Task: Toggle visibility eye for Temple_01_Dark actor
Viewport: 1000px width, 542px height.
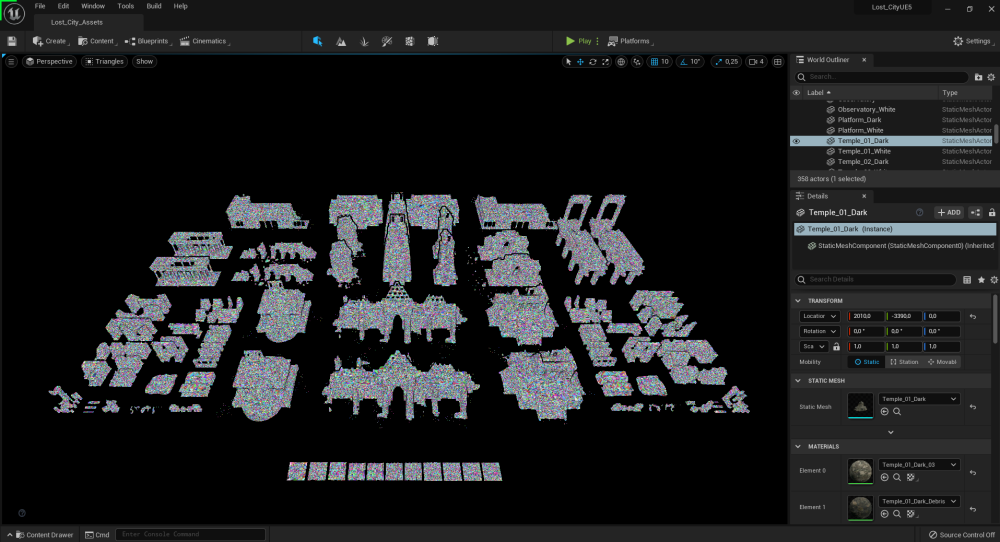Action: point(796,141)
